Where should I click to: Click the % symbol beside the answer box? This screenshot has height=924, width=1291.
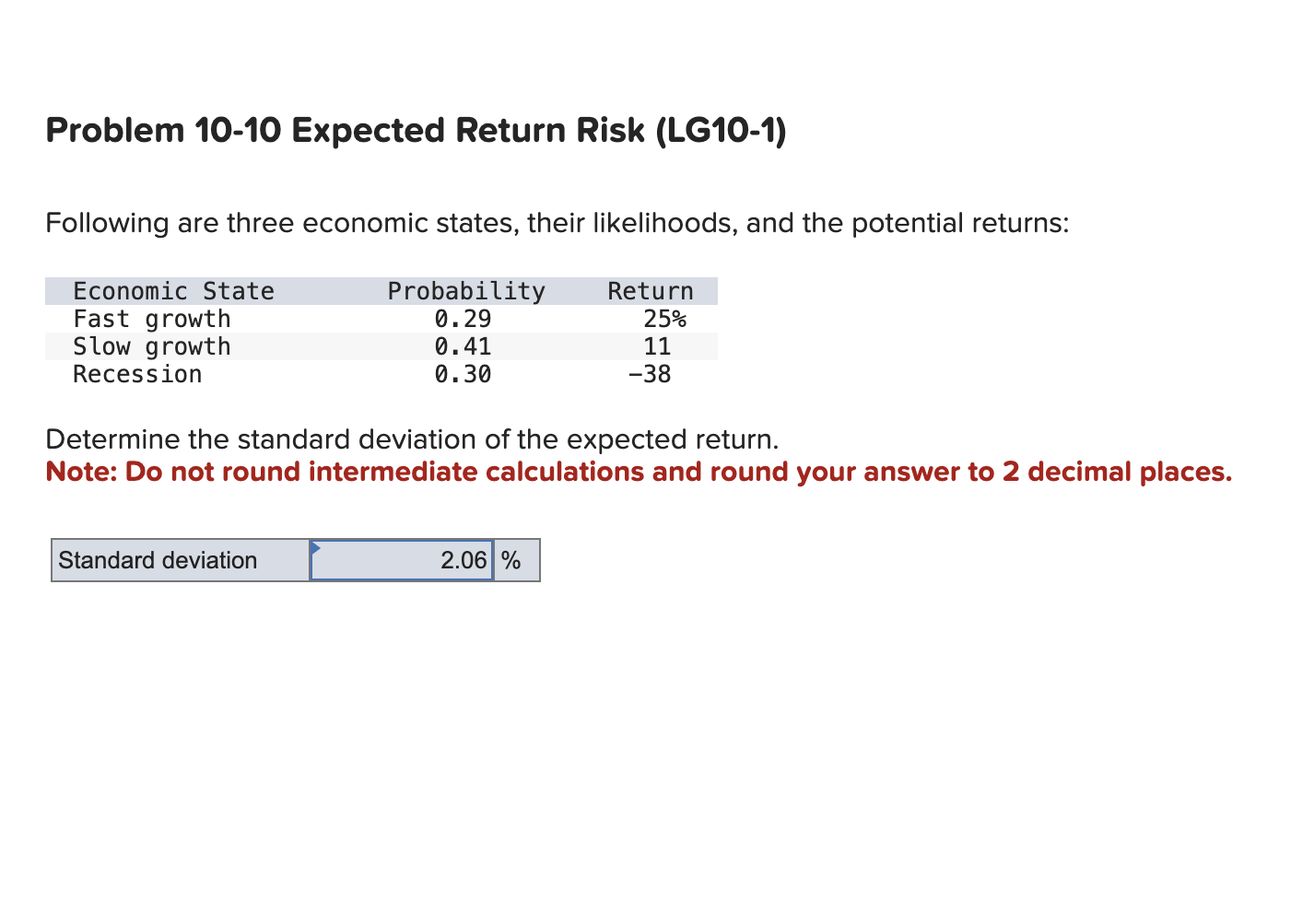click(x=513, y=559)
